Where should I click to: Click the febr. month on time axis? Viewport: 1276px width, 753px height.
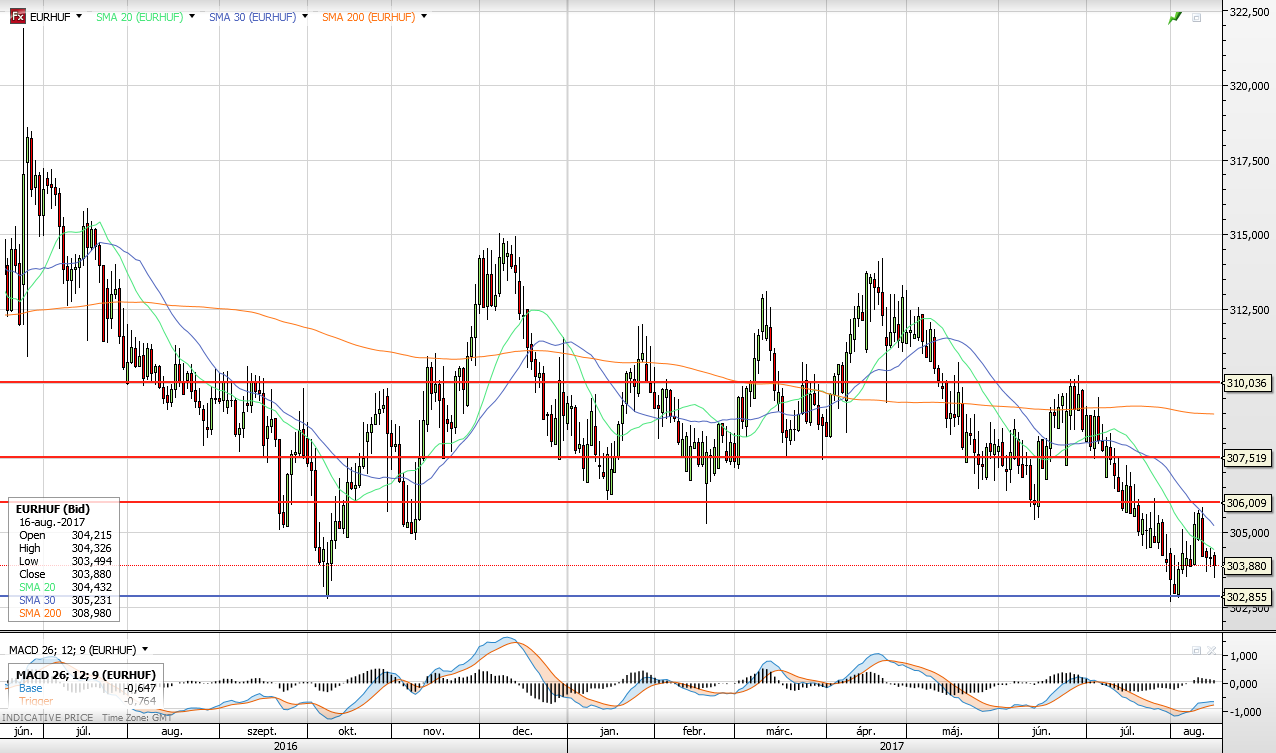(x=693, y=732)
